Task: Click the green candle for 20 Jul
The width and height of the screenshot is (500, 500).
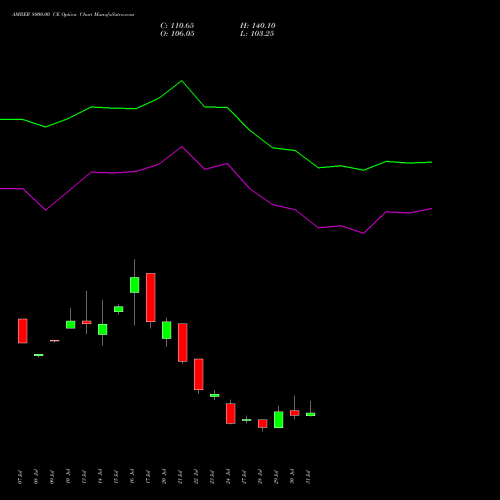Action: [167, 330]
